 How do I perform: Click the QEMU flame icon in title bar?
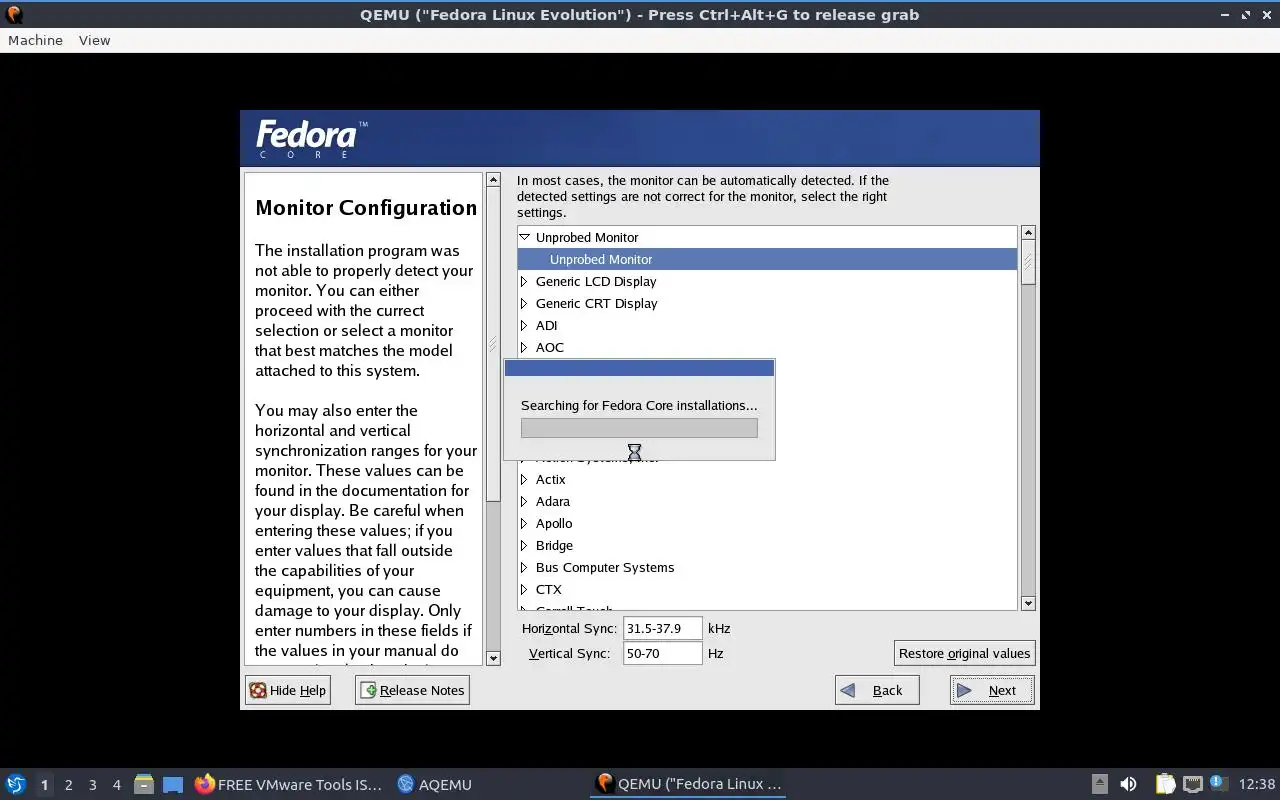point(14,14)
